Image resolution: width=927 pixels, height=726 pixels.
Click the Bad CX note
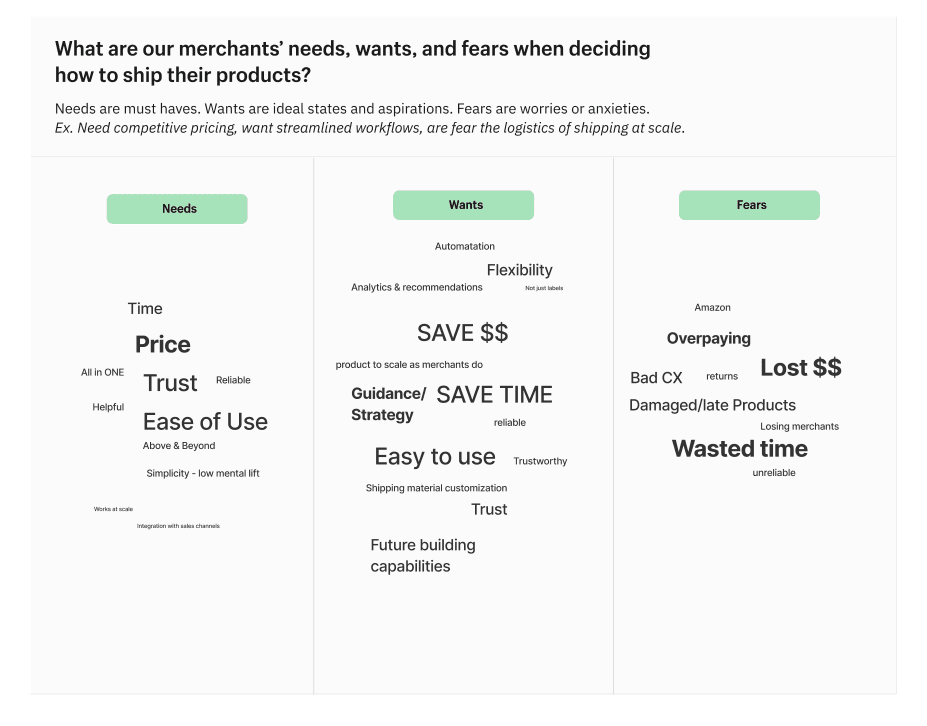656,378
